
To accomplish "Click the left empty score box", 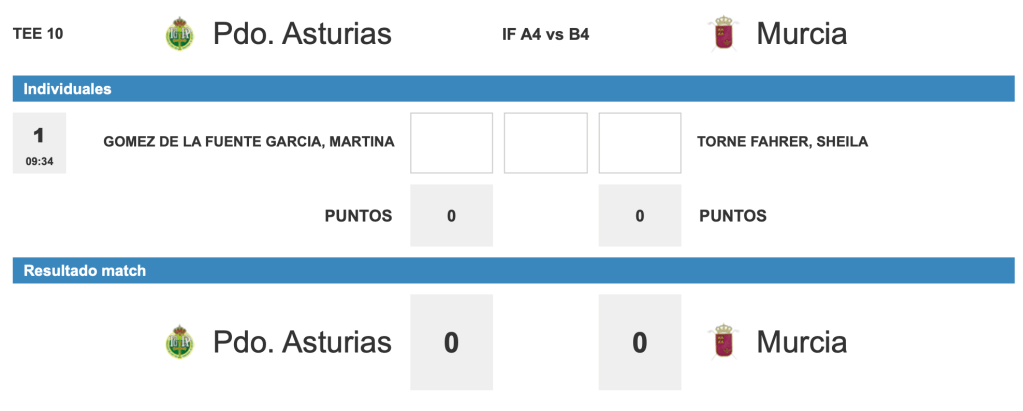I will coord(451,143).
